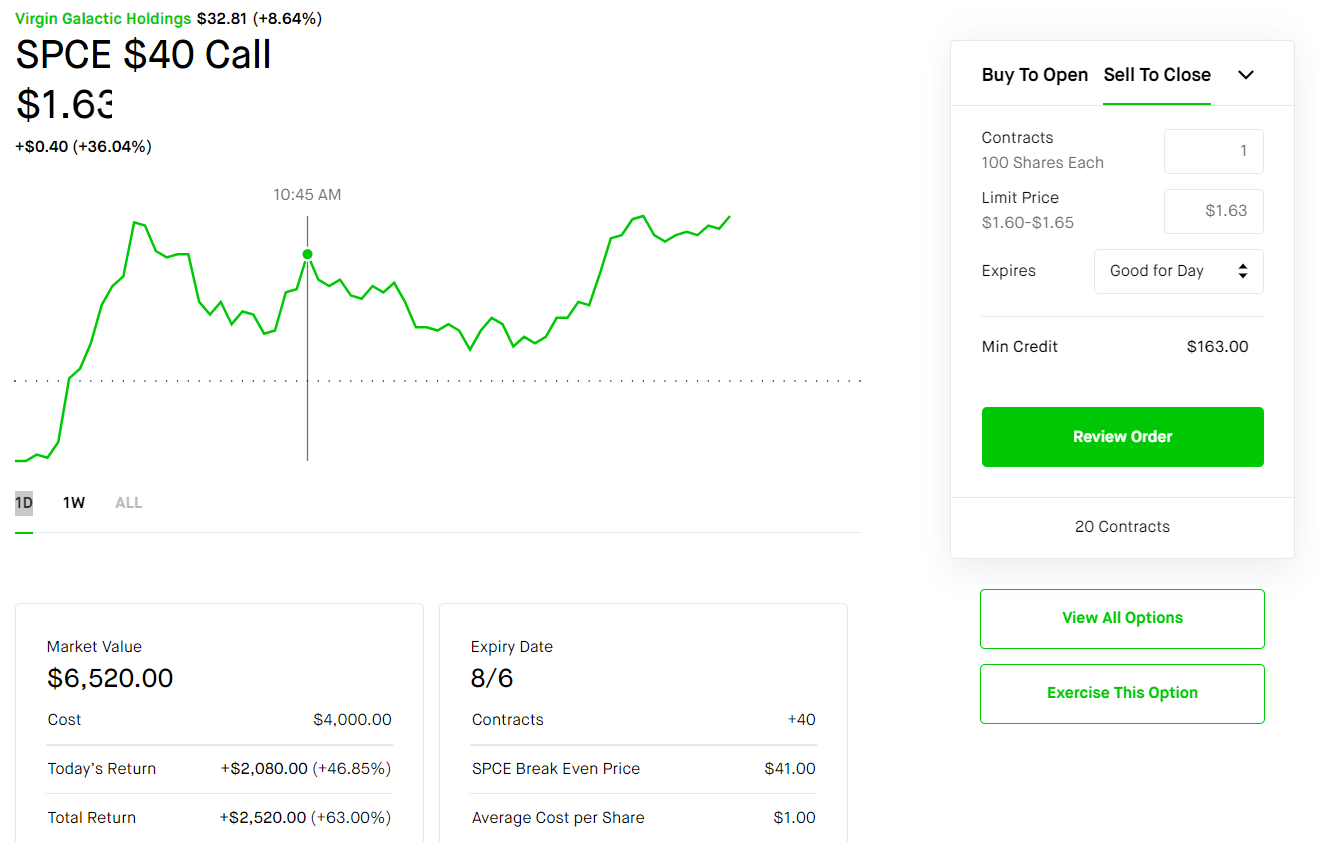
Task: Select the SPCE Break Even Price row
Action: click(643, 768)
